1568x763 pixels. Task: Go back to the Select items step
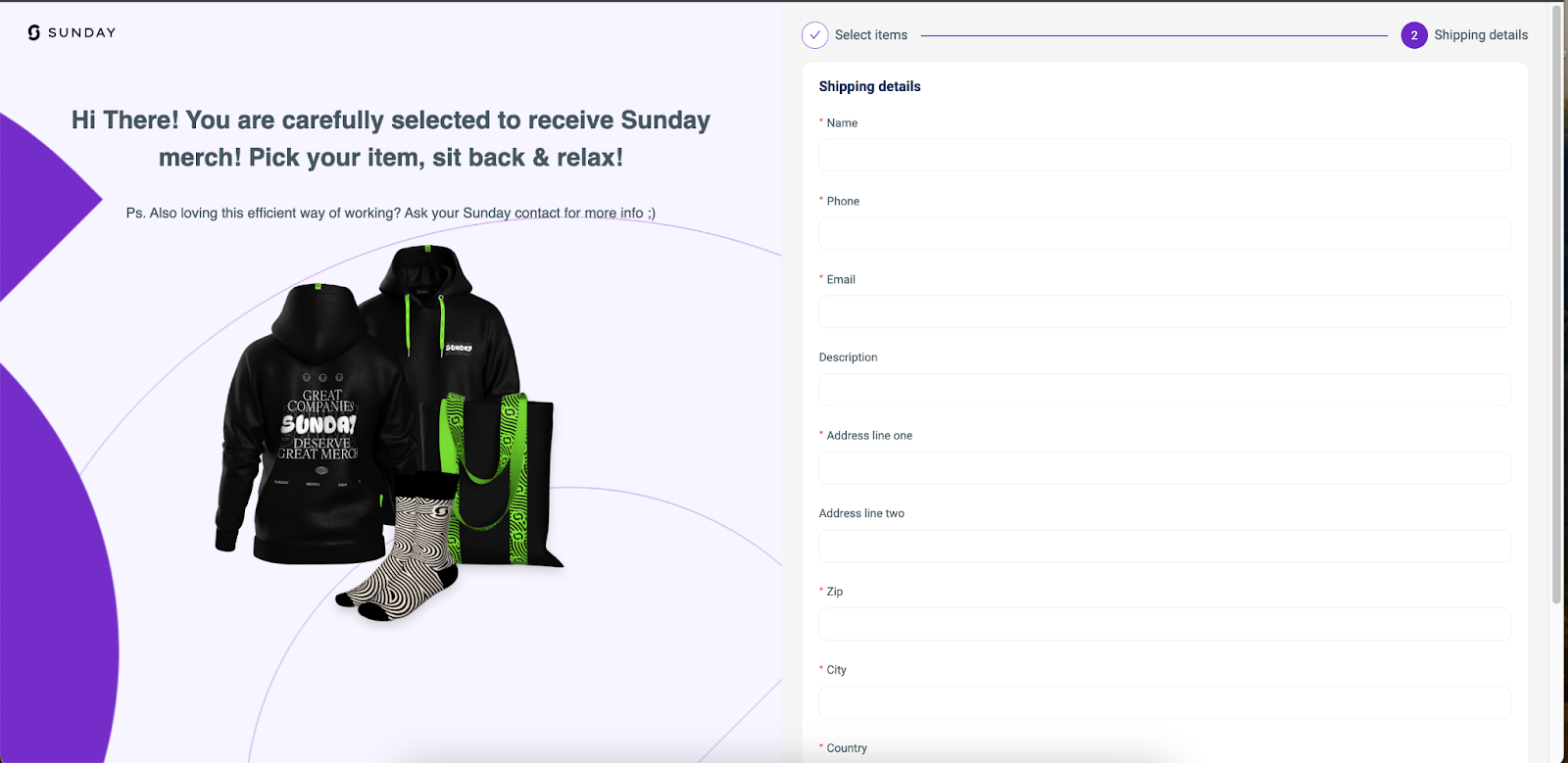tap(870, 35)
